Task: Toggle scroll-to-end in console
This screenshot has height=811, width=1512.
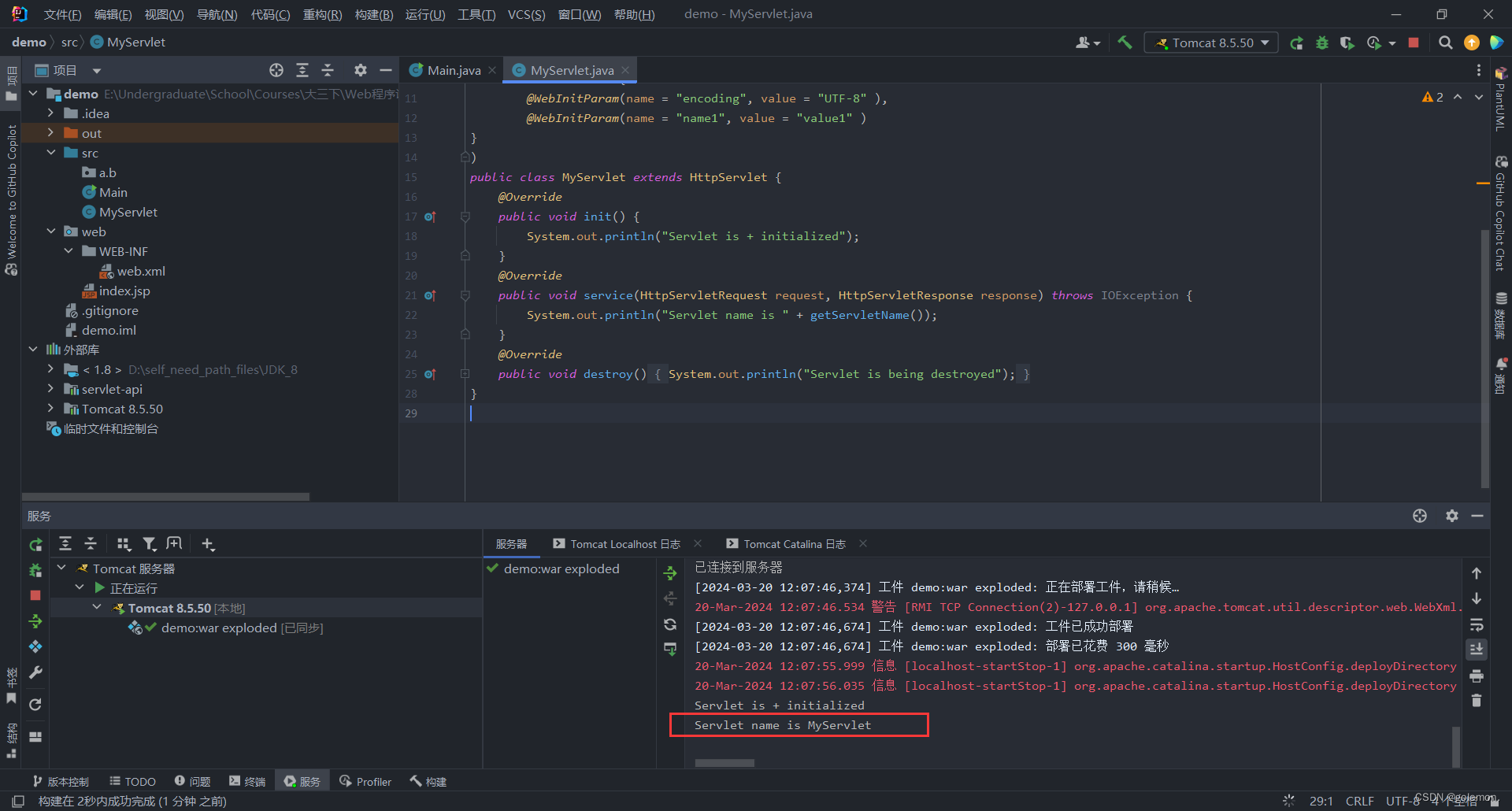Action: [1477, 650]
